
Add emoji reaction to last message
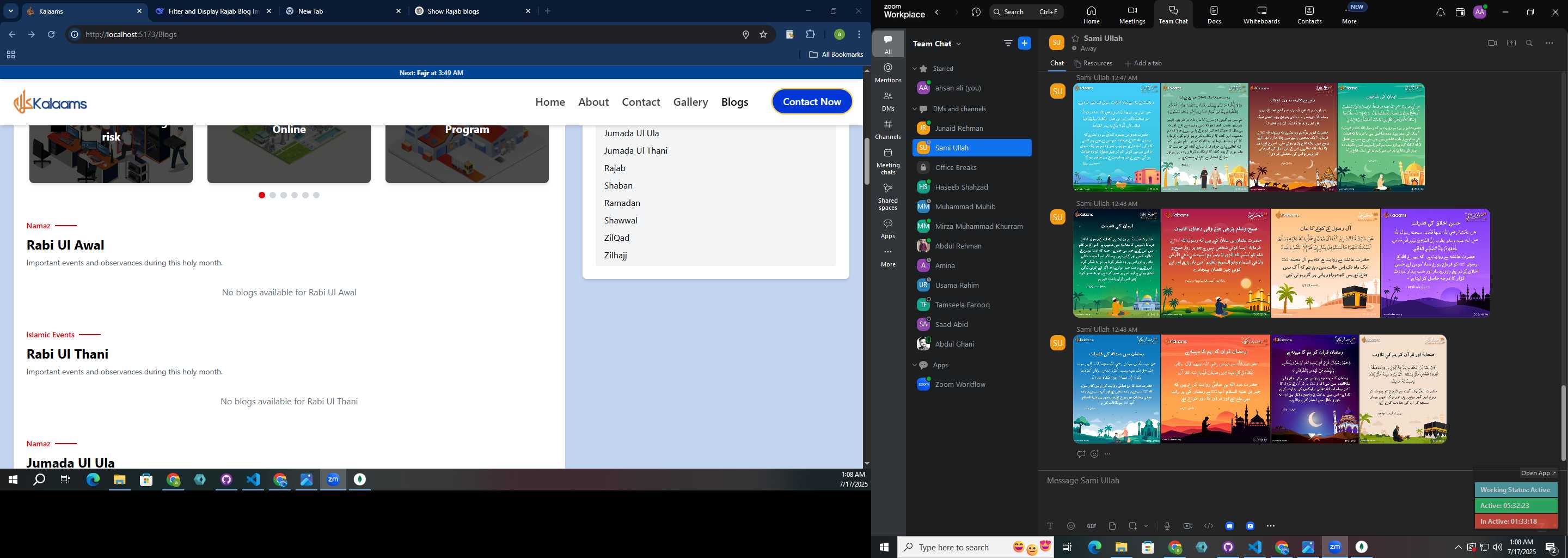1094,454
